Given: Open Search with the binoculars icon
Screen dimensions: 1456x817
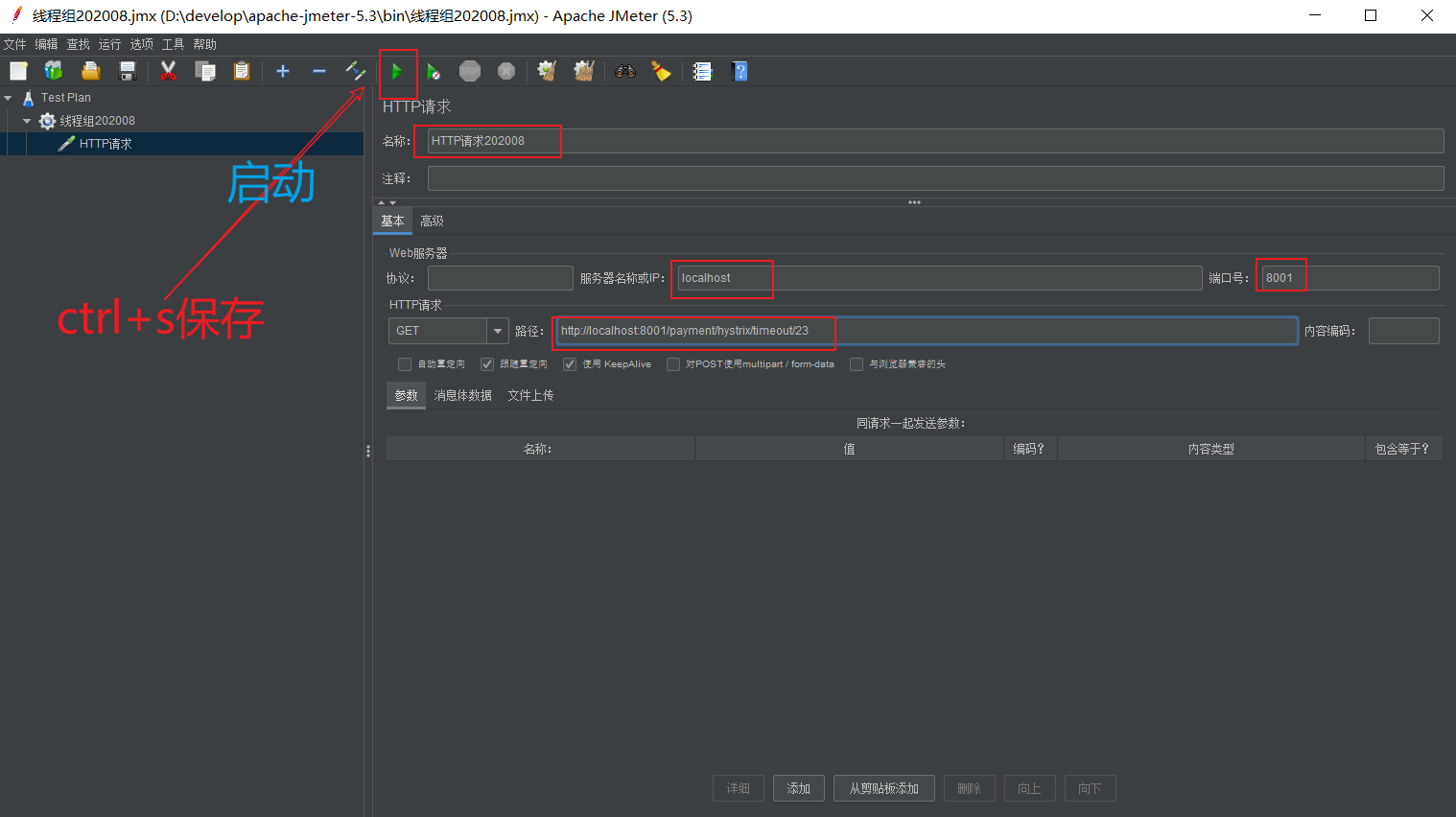Looking at the screenshot, I should click(625, 71).
